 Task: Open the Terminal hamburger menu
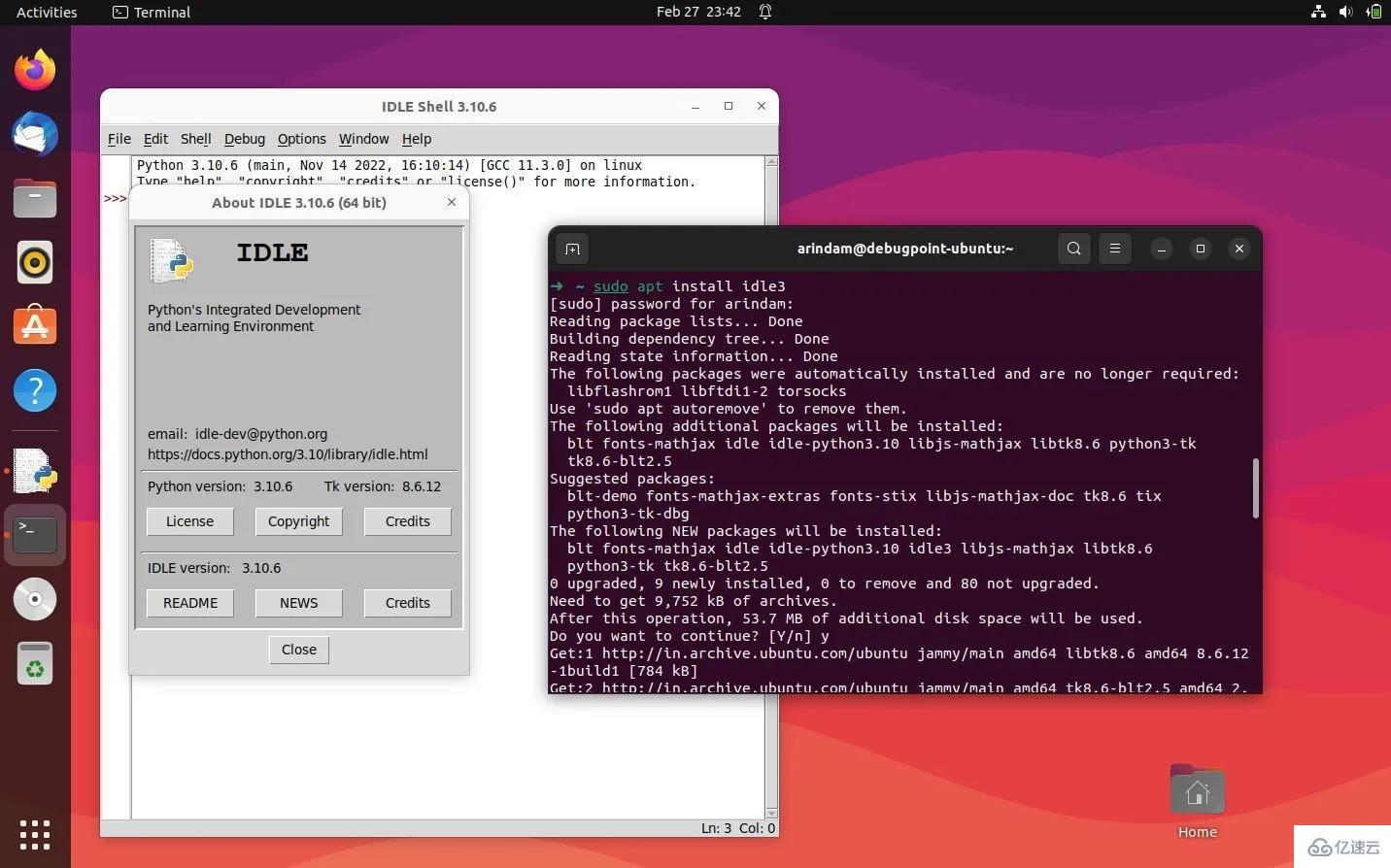pyautogui.click(x=1114, y=249)
